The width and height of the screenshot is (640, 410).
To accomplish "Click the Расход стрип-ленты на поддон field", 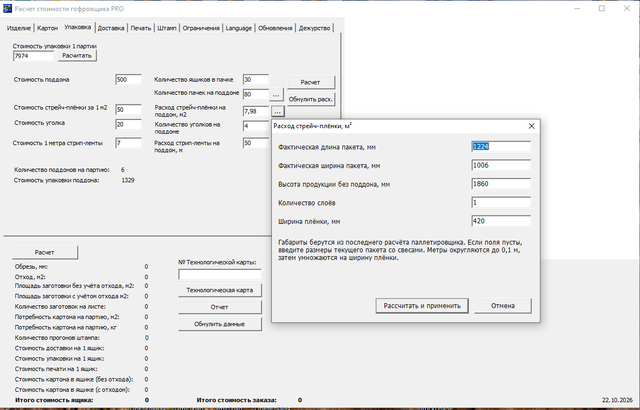I will (256, 143).
